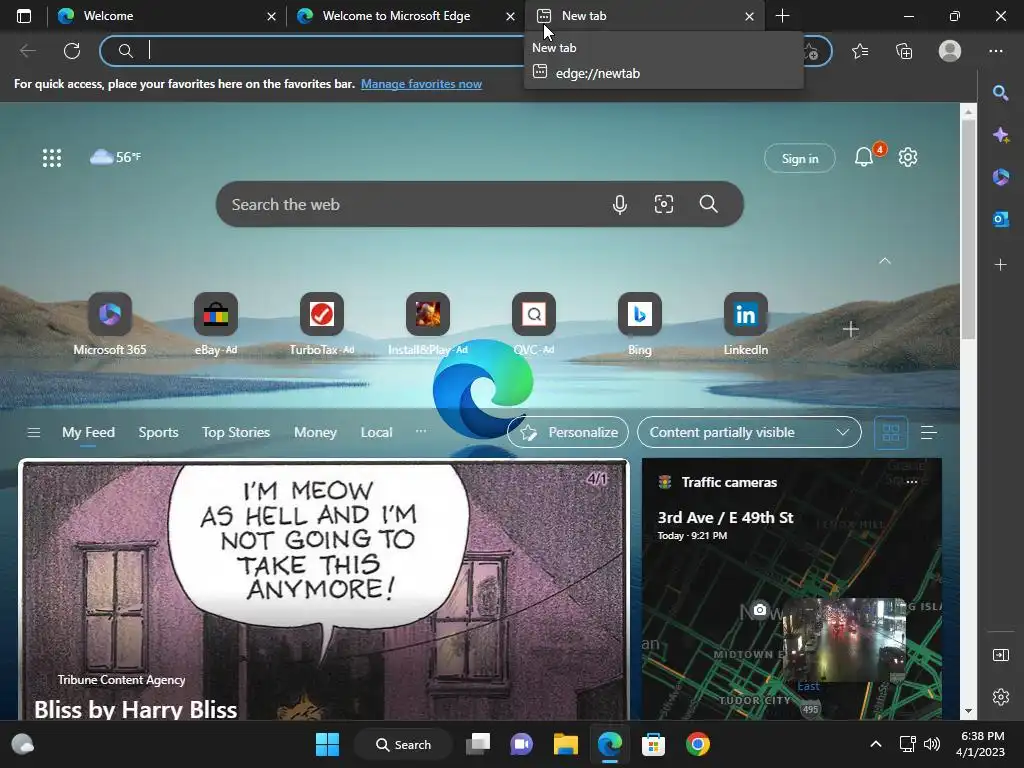The width and height of the screenshot is (1024, 768).
Task: Click scrollbar down arrow
Action: click(968, 711)
